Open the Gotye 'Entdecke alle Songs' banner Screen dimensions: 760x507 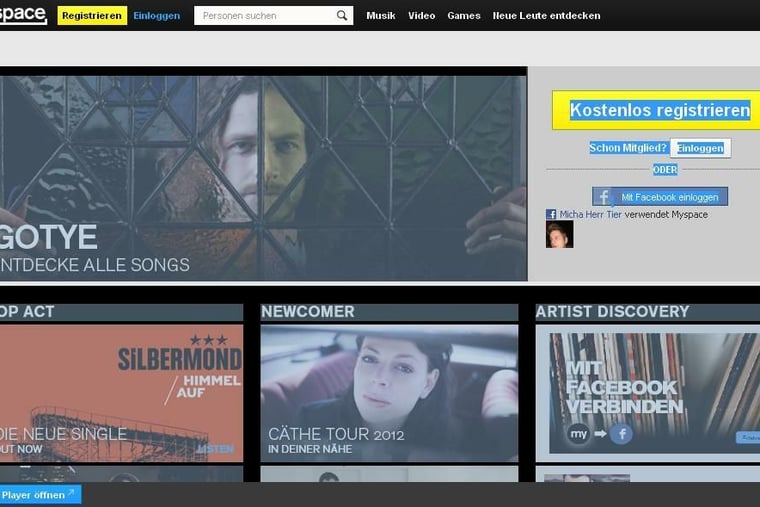pos(262,178)
